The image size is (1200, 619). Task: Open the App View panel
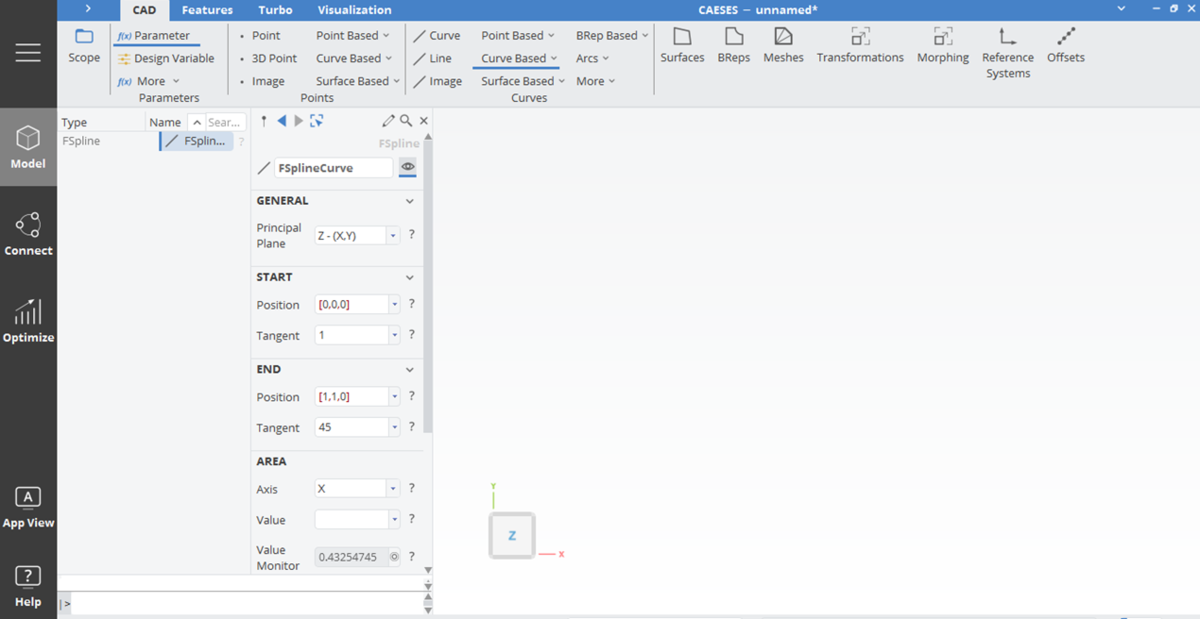click(28, 507)
